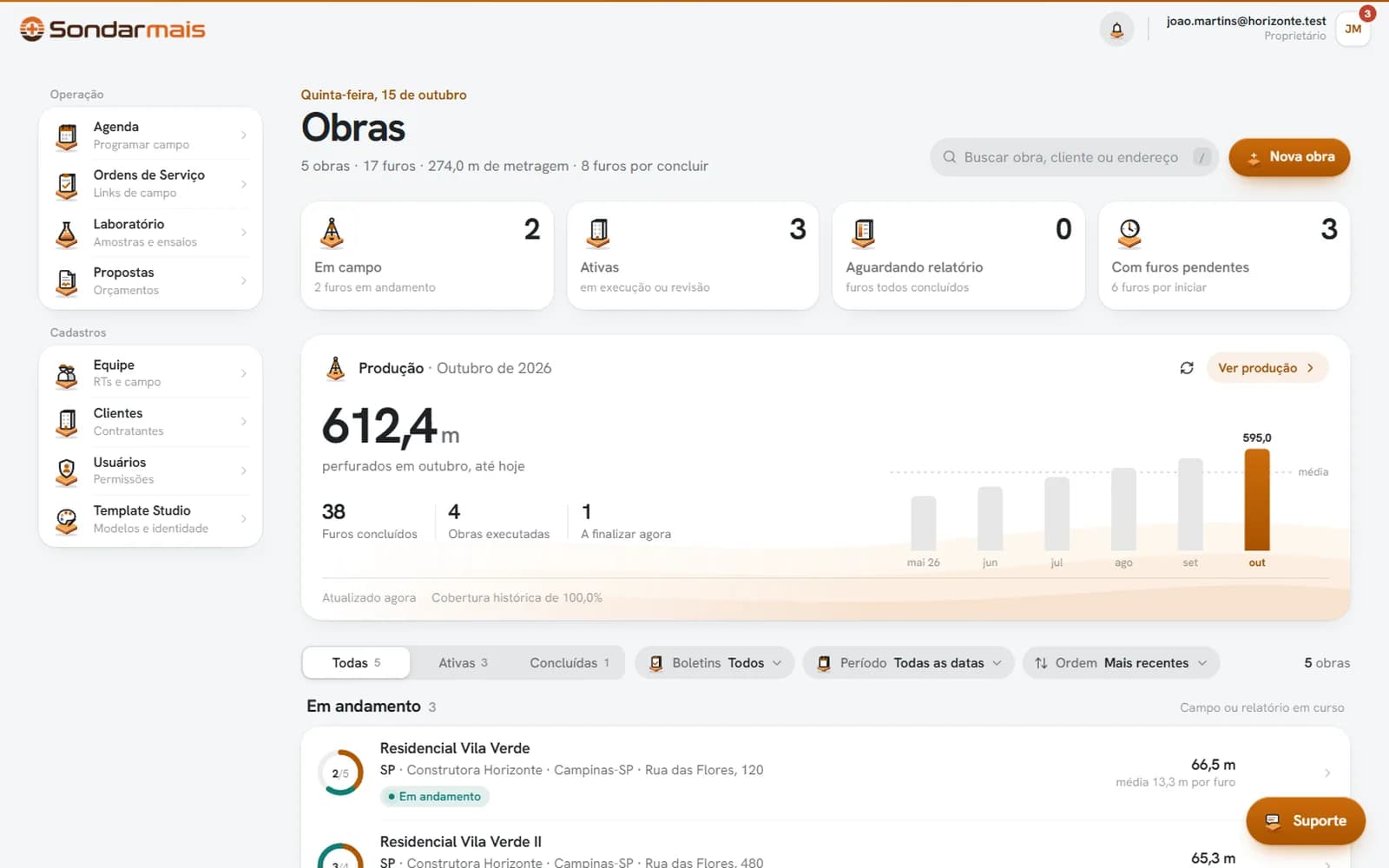Open Propostas menu item
This screenshot has height=868, width=1389.
[x=151, y=281]
